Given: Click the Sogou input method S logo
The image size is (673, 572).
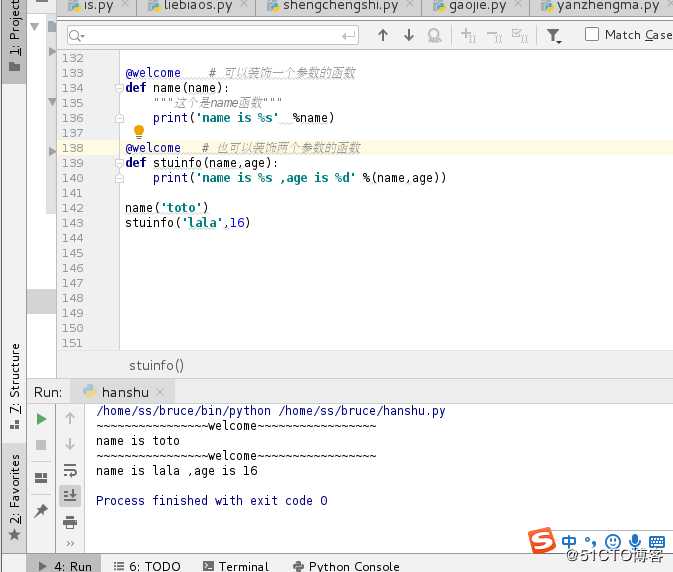Looking at the screenshot, I should coord(542,541).
